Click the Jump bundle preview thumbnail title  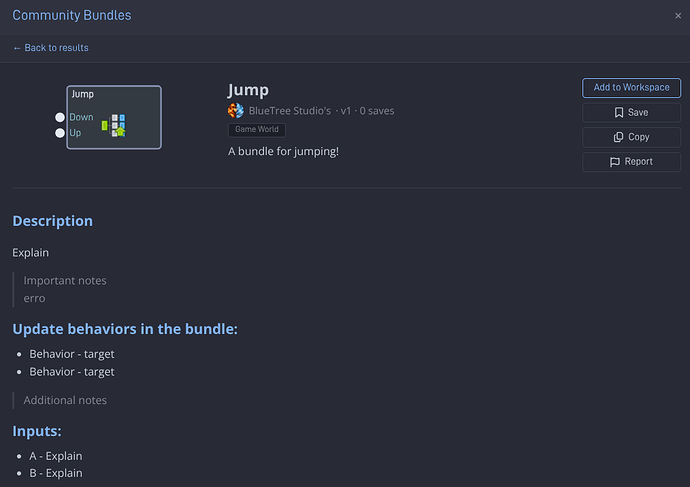(83, 94)
